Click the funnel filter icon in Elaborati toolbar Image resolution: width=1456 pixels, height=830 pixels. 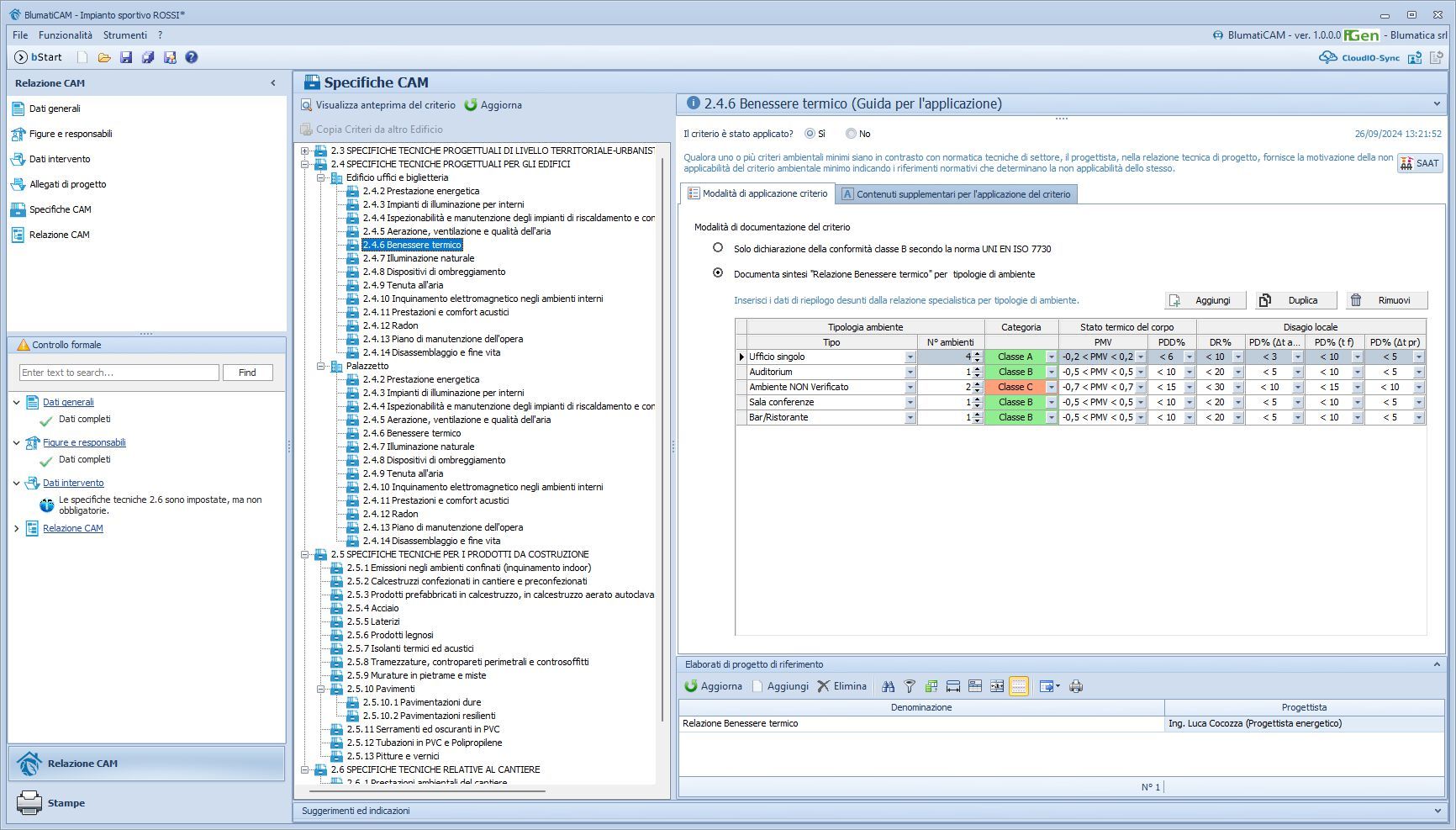[910, 686]
